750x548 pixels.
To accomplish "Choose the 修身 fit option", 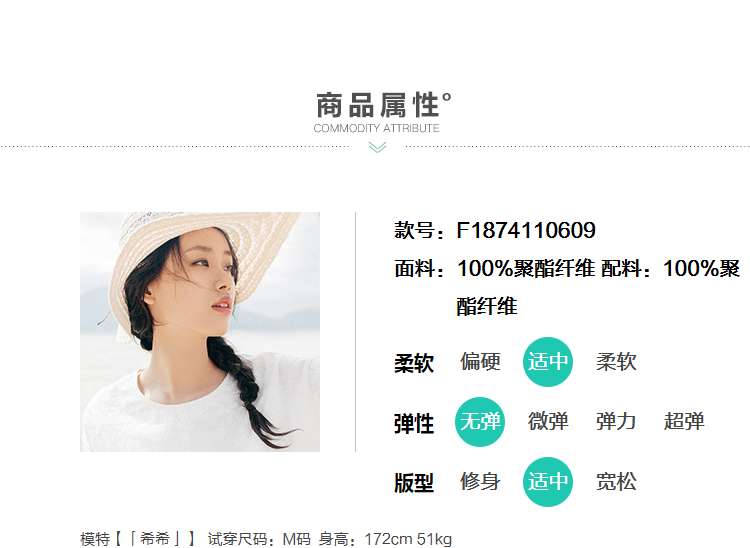I will coord(480,482).
